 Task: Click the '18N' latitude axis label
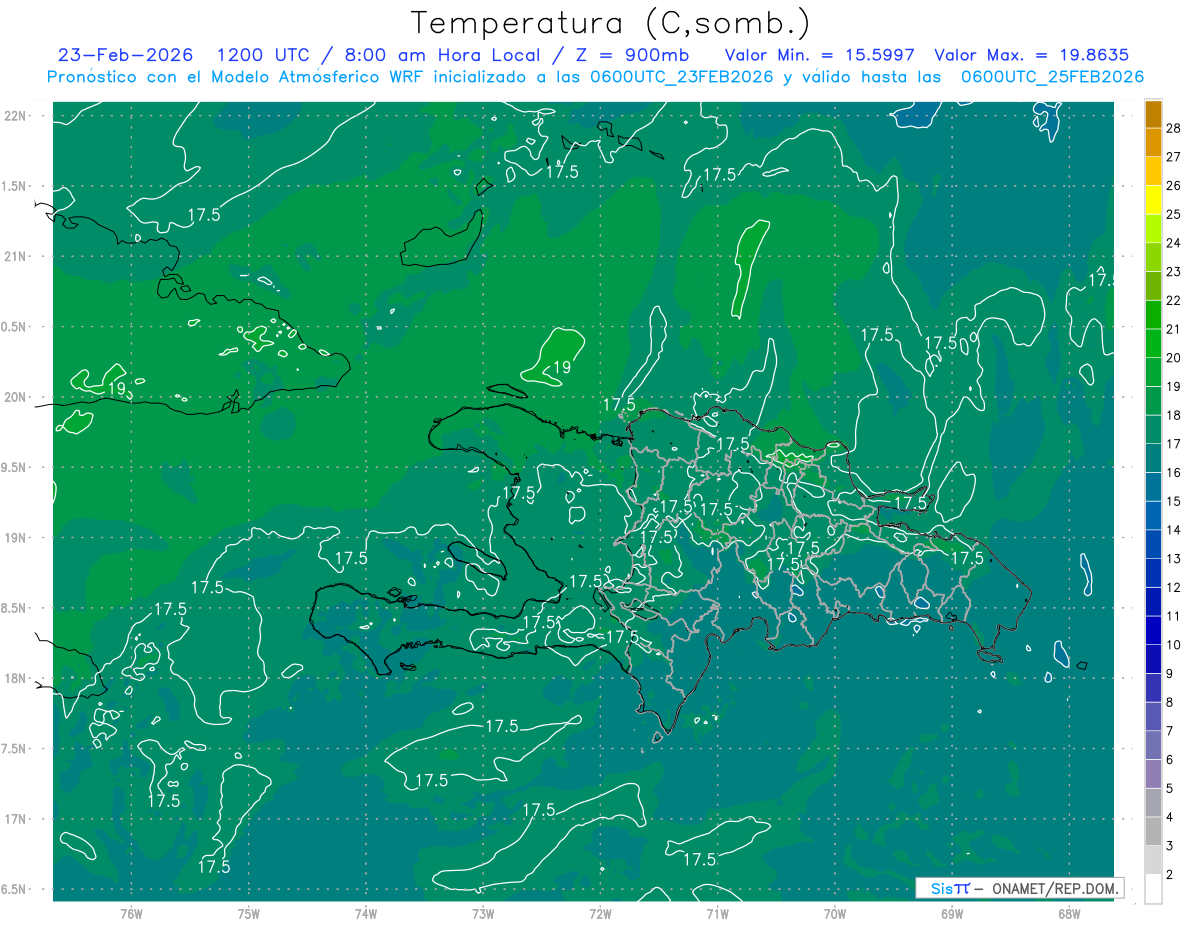click(x=17, y=679)
